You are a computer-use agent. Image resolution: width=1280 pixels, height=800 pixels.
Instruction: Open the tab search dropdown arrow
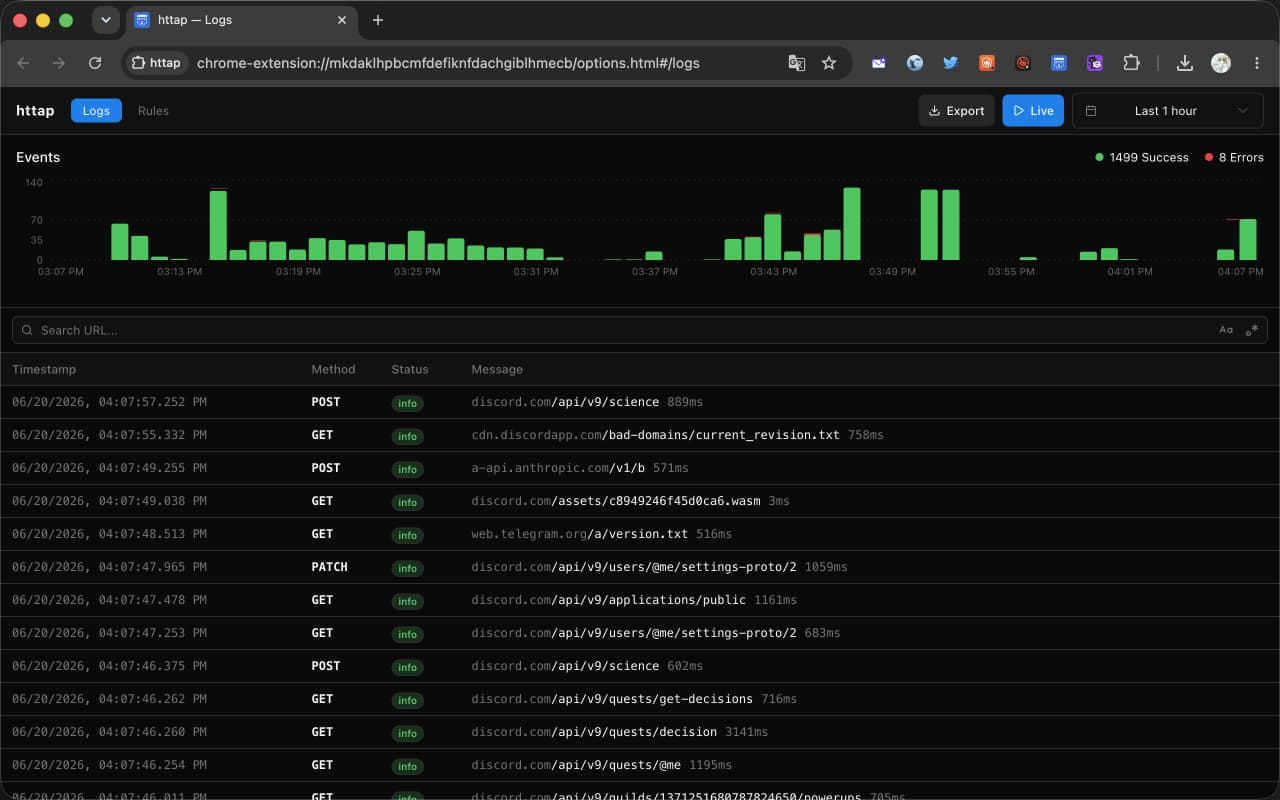105,20
